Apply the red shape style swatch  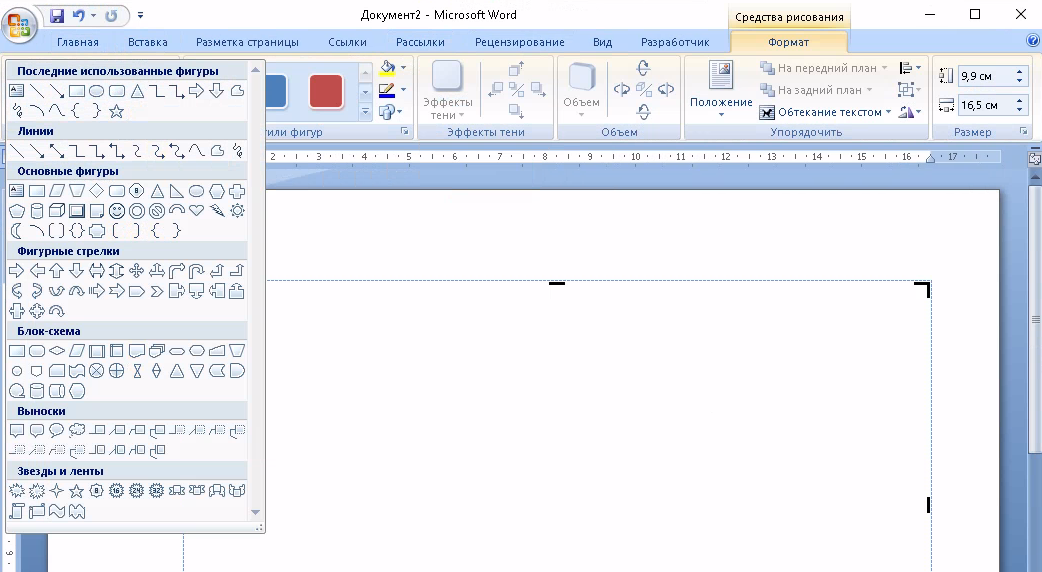[x=326, y=91]
